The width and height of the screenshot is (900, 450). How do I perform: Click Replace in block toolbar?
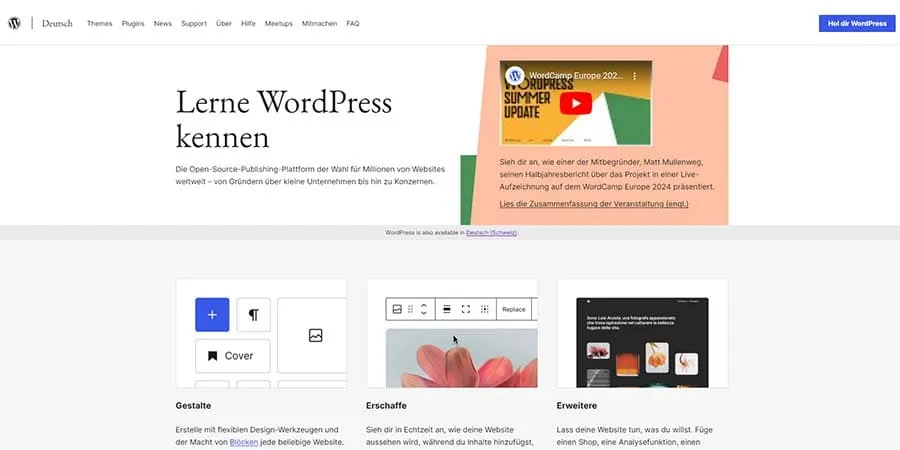point(514,309)
